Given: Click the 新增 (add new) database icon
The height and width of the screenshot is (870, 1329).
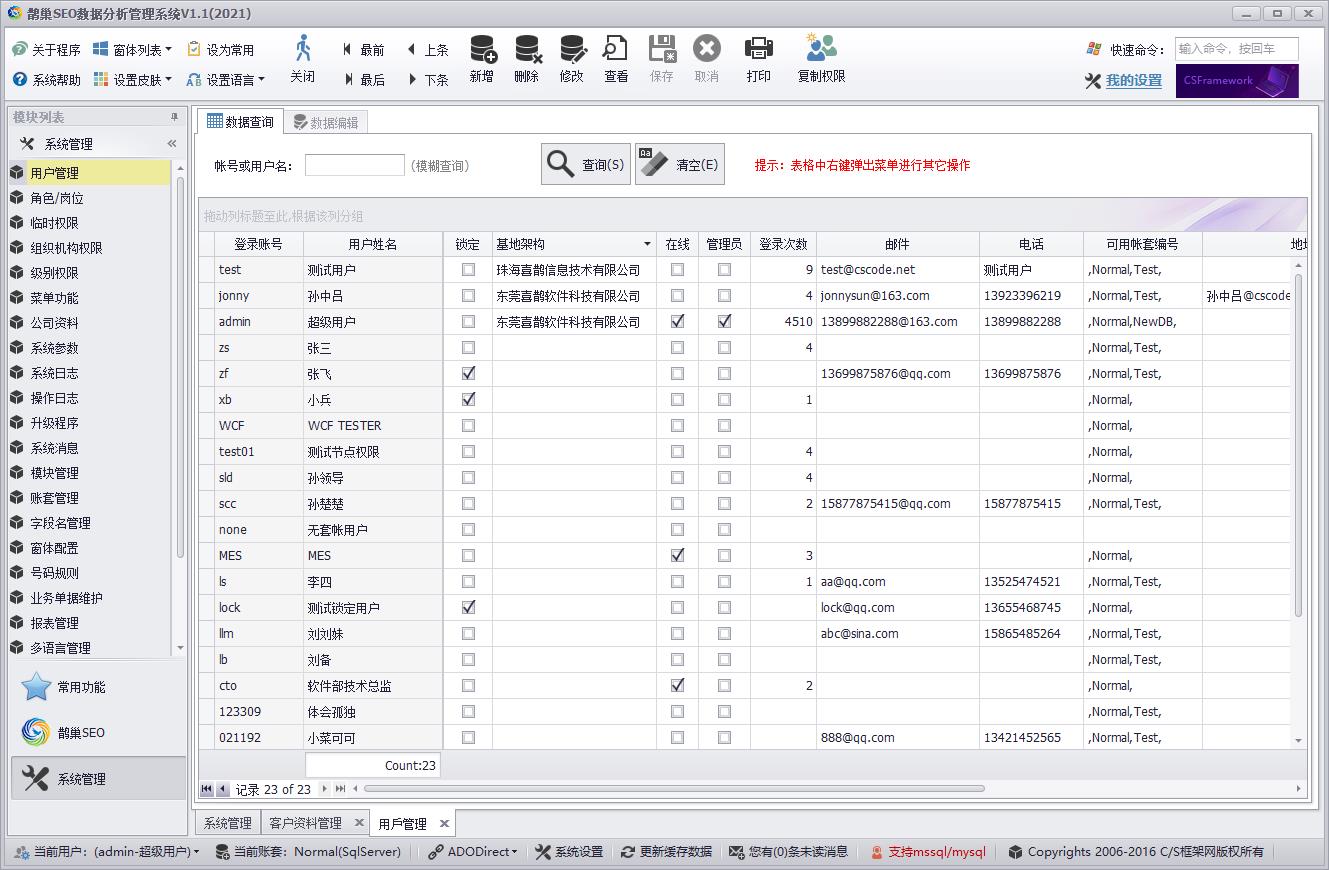Looking at the screenshot, I should pyautogui.click(x=482, y=50).
